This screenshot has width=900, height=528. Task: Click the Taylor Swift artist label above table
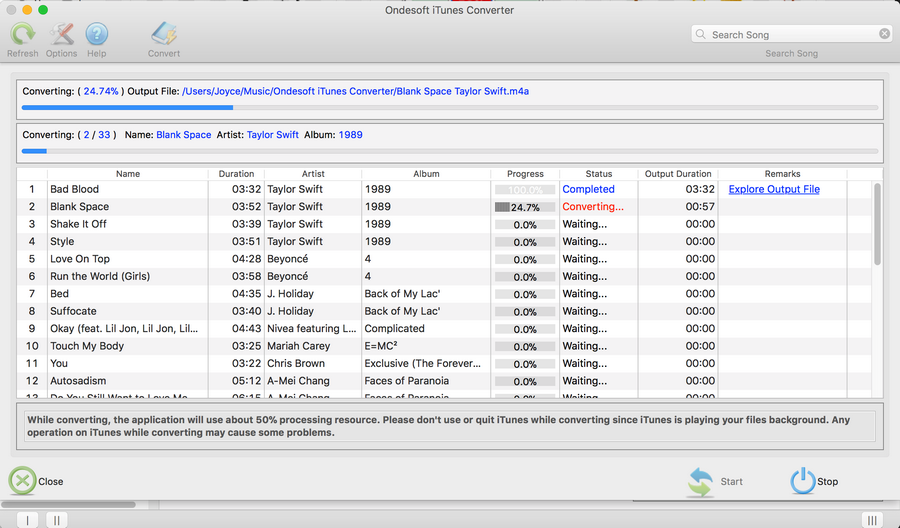tap(273, 135)
